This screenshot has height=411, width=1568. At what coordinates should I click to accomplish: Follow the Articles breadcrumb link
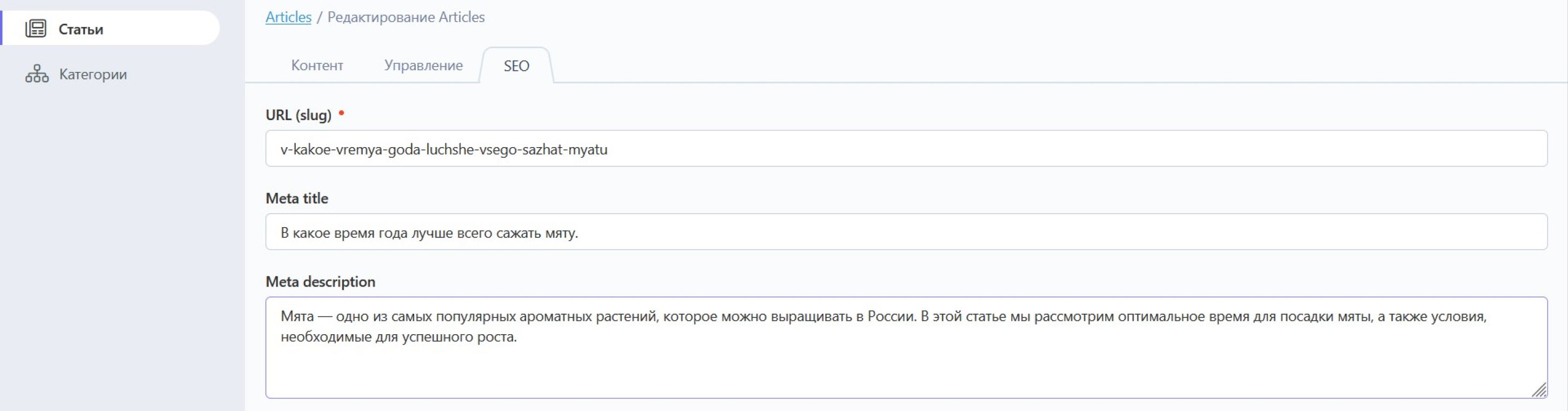click(289, 17)
